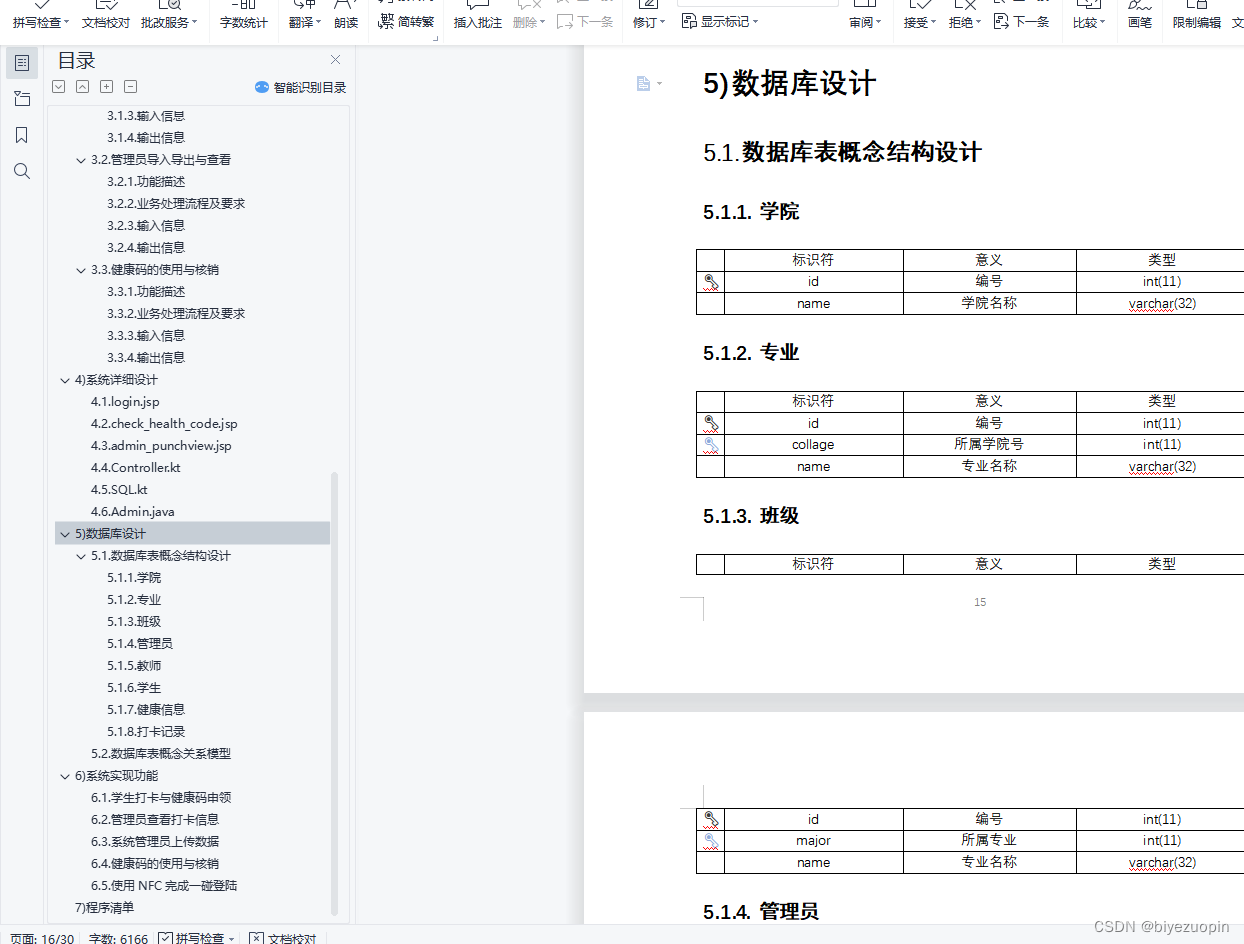Open the 修订 dropdown

tap(649, 22)
